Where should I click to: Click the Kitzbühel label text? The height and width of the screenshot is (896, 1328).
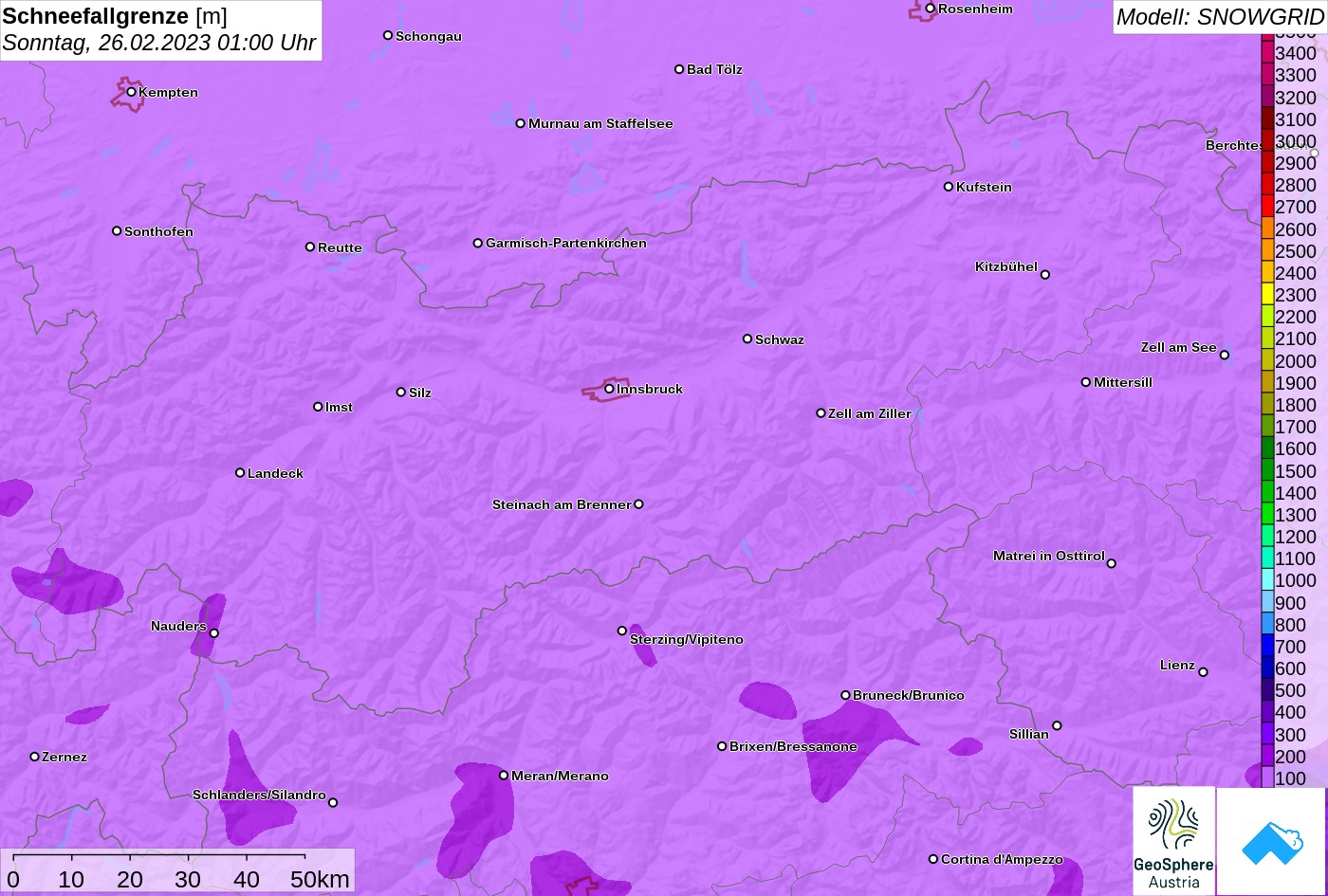(1006, 266)
